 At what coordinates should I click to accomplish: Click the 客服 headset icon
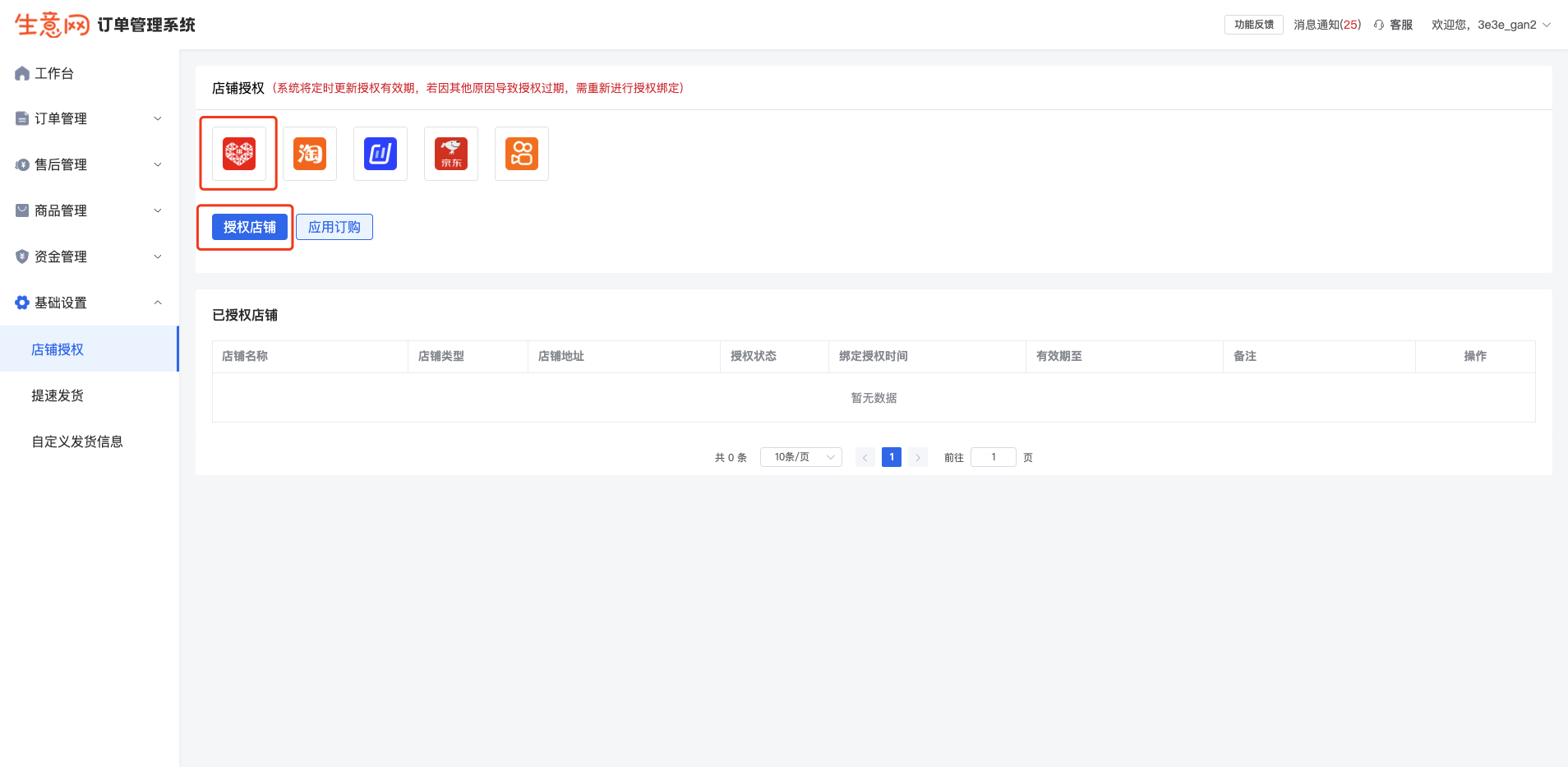tap(1379, 25)
